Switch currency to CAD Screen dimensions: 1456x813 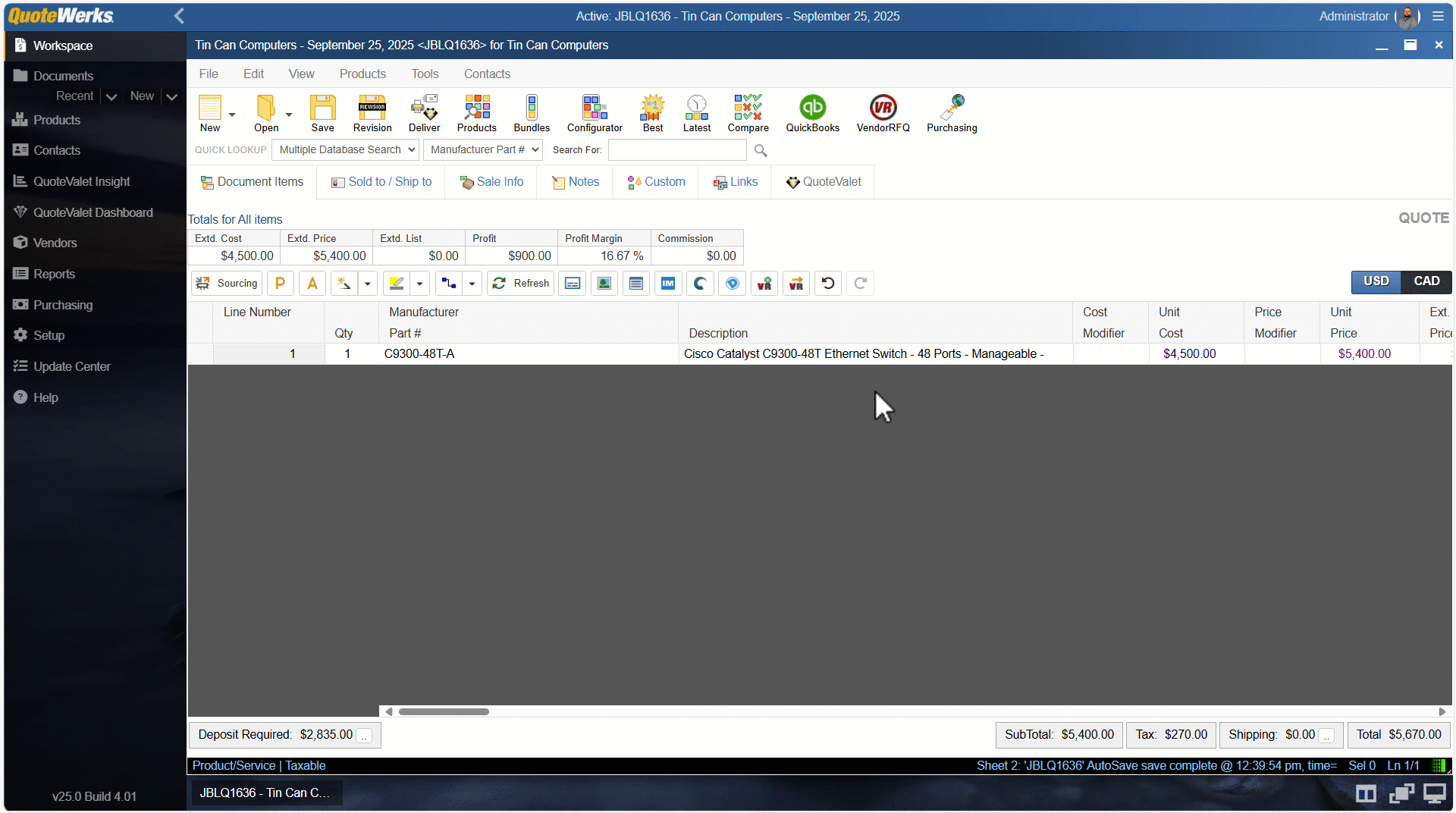pyautogui.click(x=1426, y=281)
